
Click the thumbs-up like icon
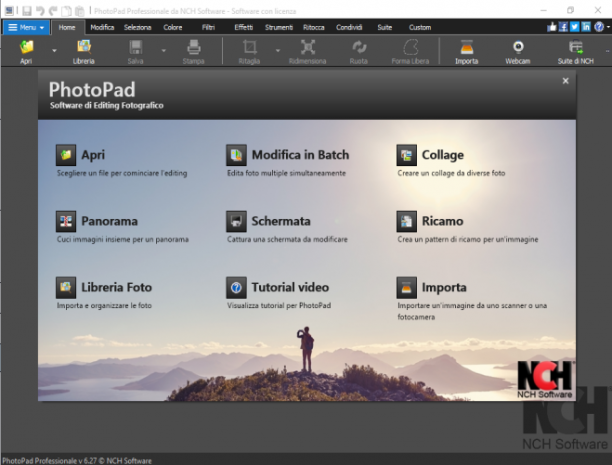[x=552, y=27]
